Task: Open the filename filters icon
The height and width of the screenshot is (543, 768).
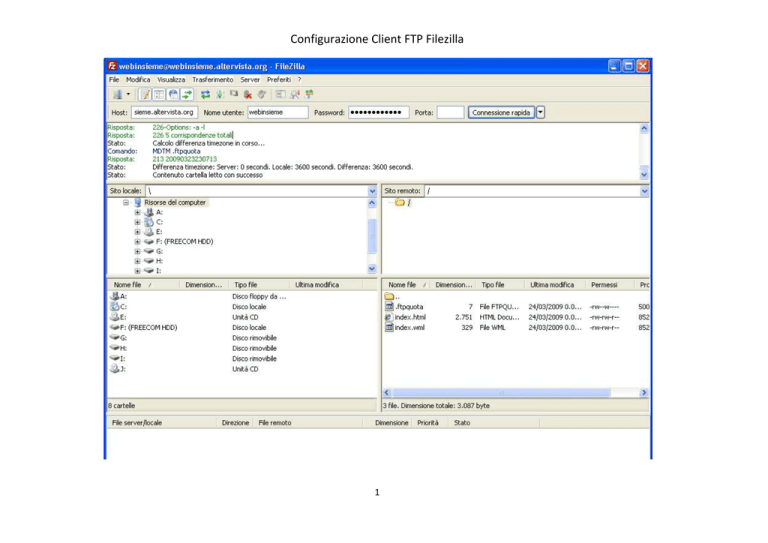Action: coord(278,94)
